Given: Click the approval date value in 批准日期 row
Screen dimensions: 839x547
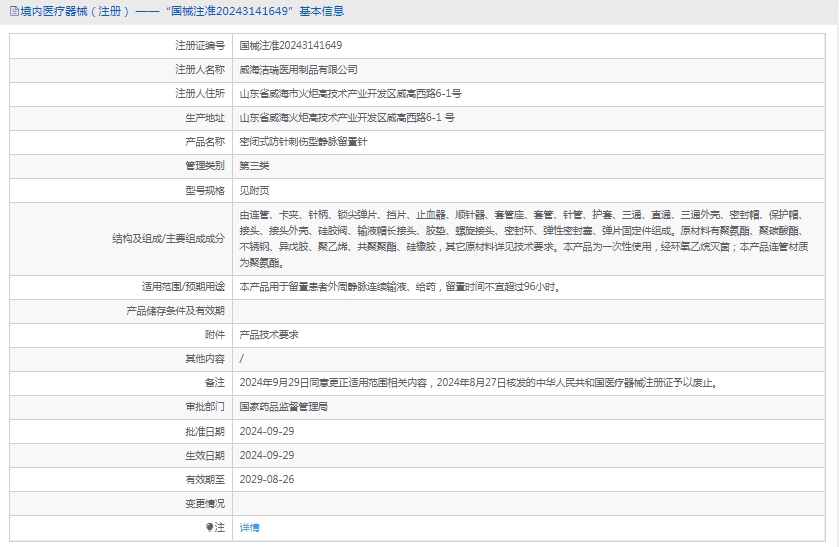Looking at the screenshot, I should (266, 431).
